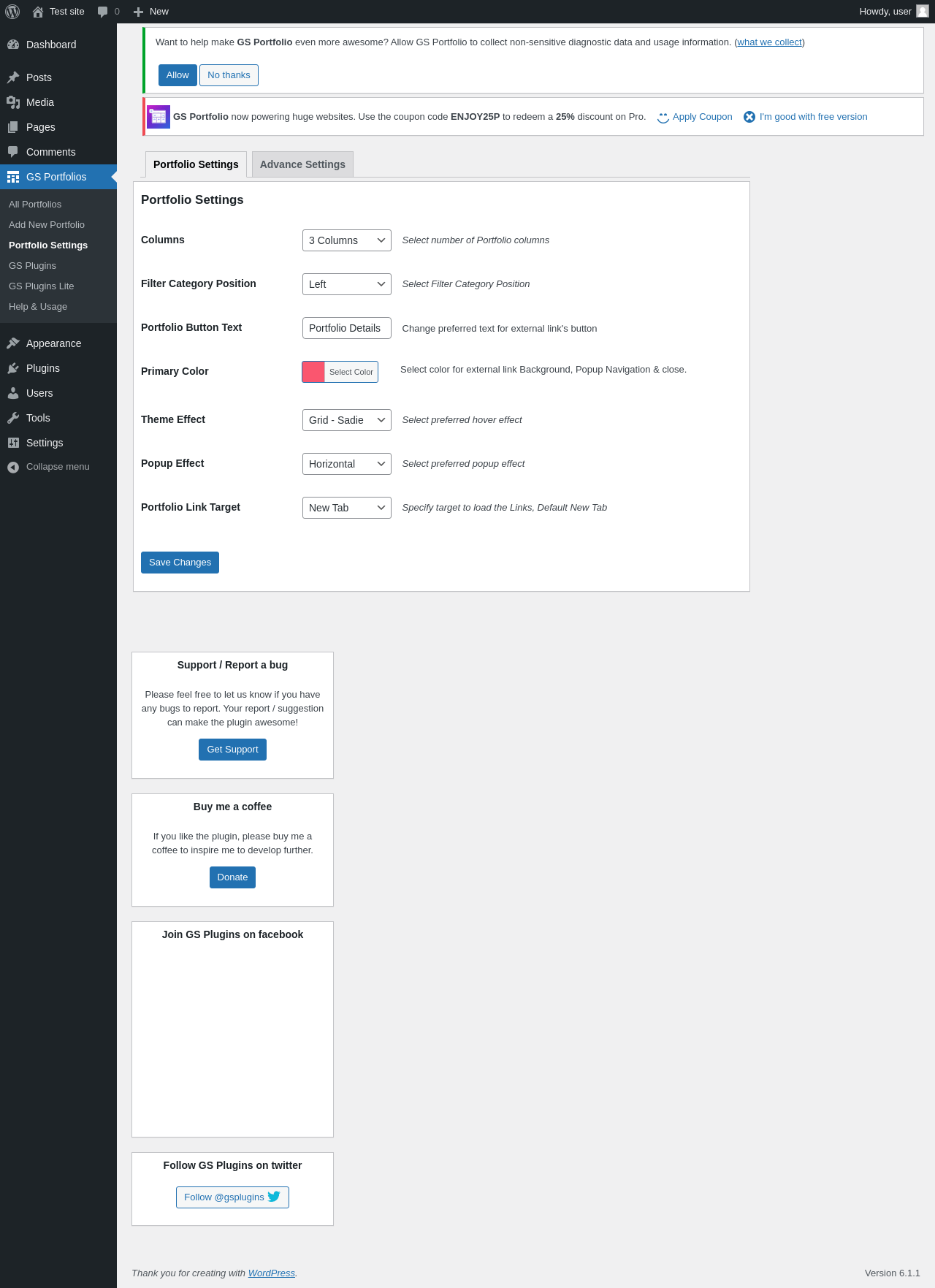This screenshot has width=935, height=1288.
Task: Click the GS Portfolio plugin logo icon
Action: [x=159, y=117]
